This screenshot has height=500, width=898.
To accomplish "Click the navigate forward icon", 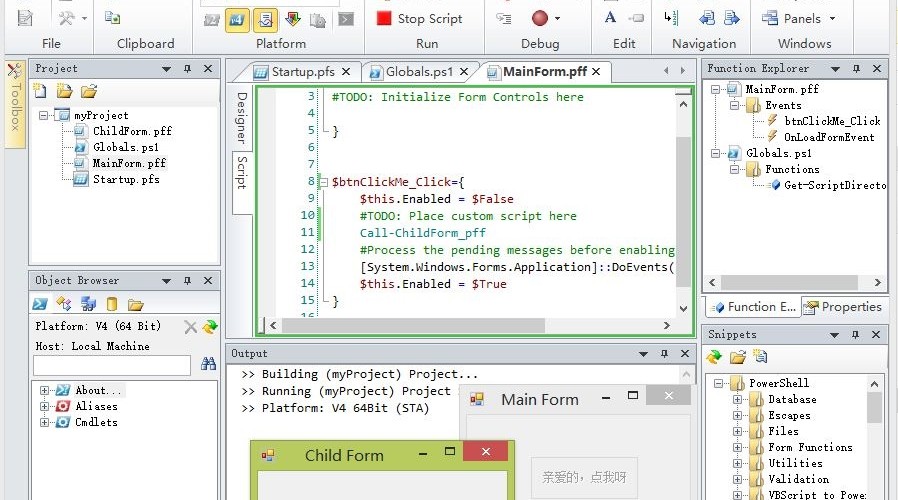I will [731, 18].
